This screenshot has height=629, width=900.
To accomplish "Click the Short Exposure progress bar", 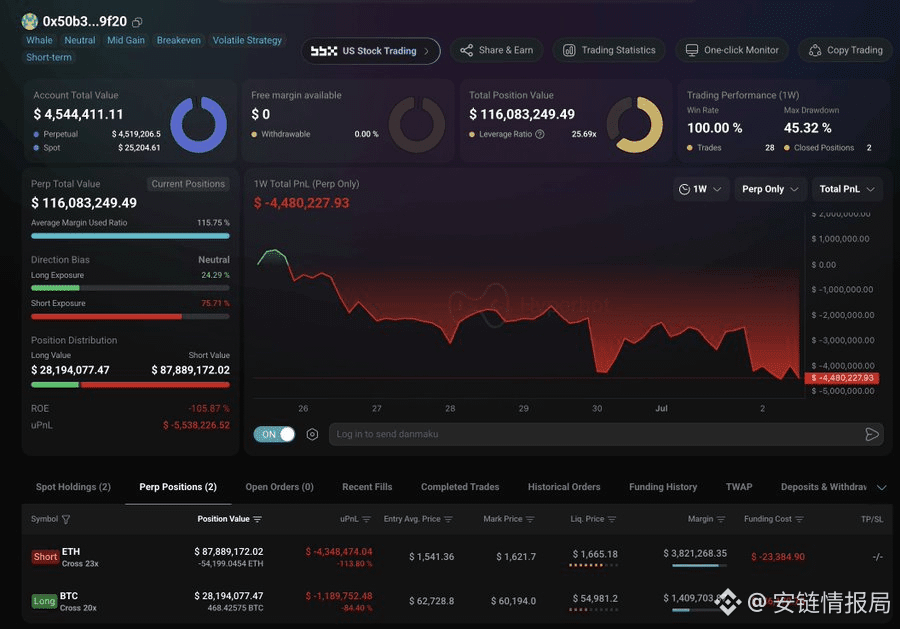I will pos(130,317).
